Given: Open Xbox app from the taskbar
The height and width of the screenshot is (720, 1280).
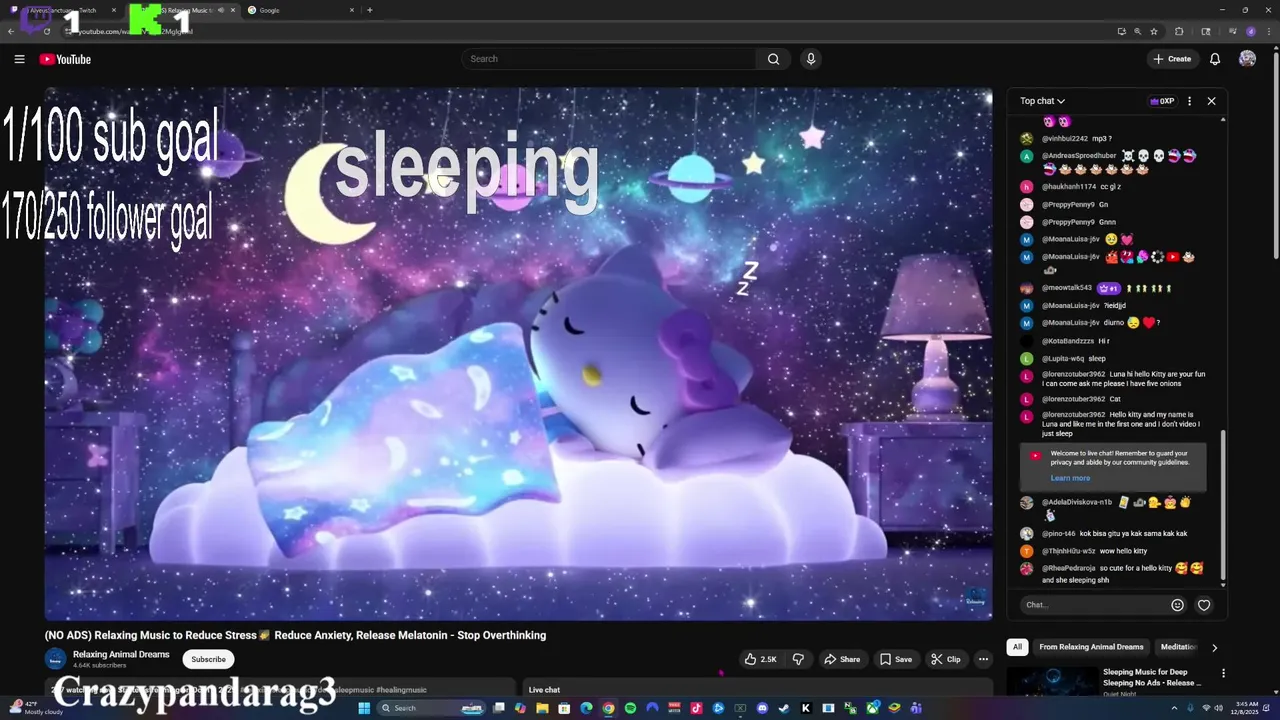Looking at the screenshot, I should pos(873,708).
